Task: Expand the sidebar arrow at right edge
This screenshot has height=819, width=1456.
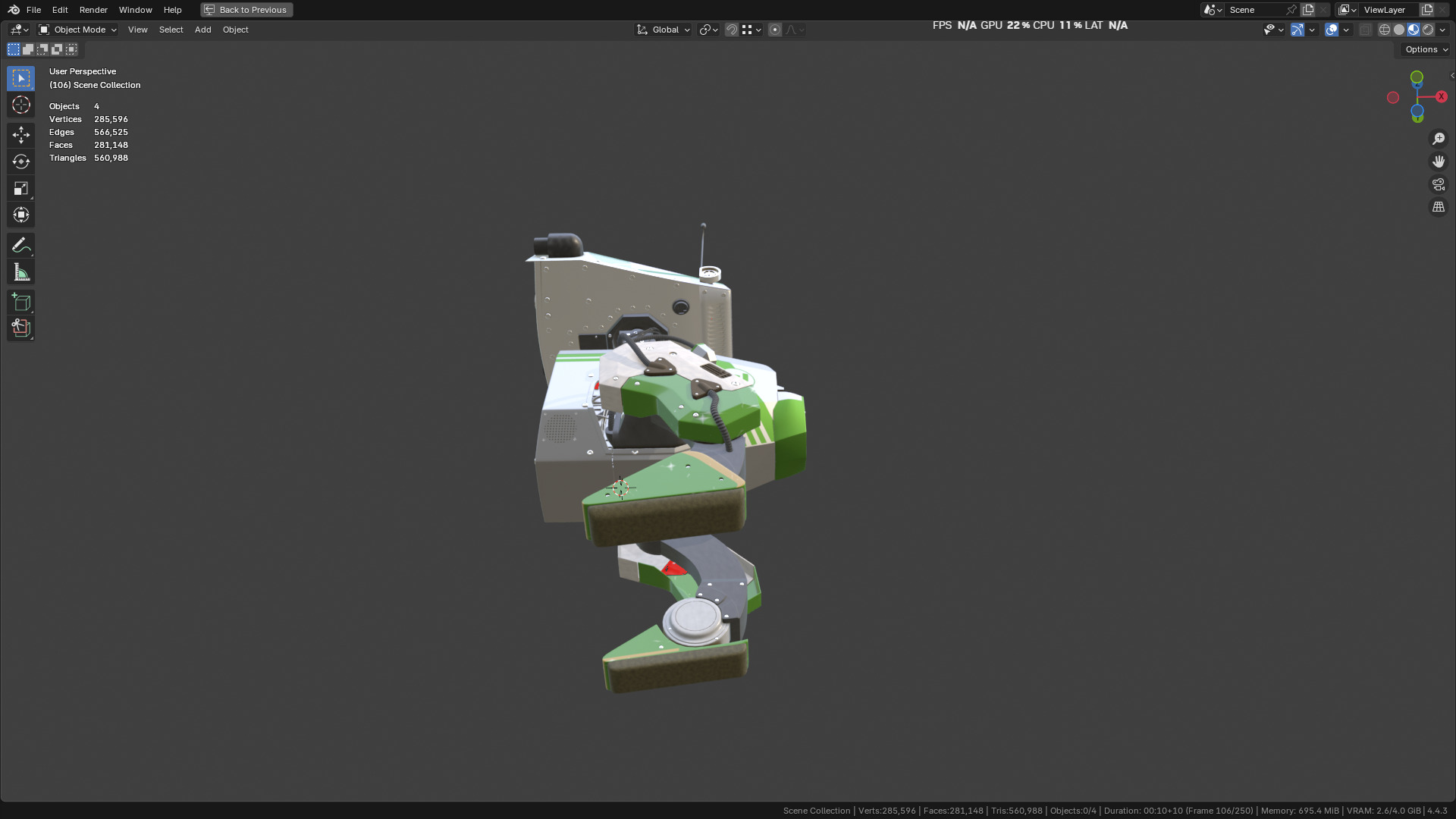Action: click(x=1451, y=75)
